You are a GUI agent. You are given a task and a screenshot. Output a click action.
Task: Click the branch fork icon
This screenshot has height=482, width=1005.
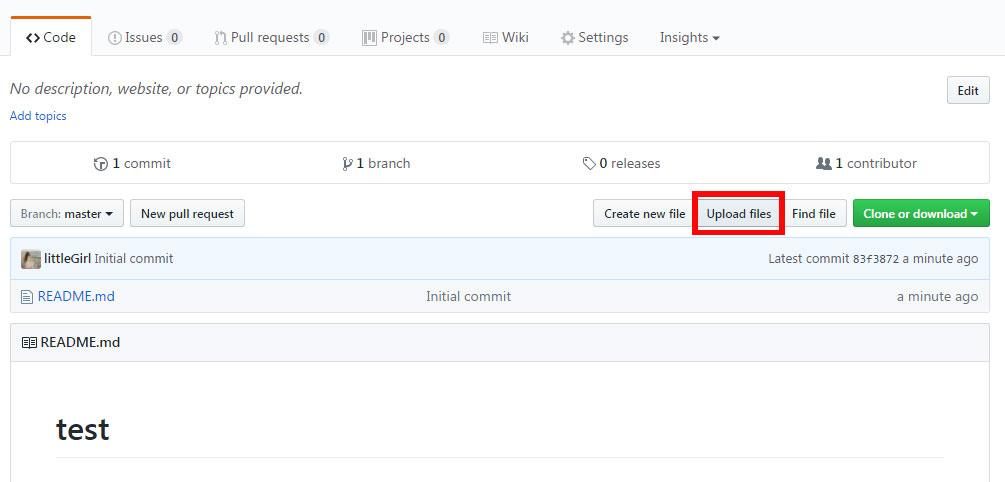[x=347, y=164]
